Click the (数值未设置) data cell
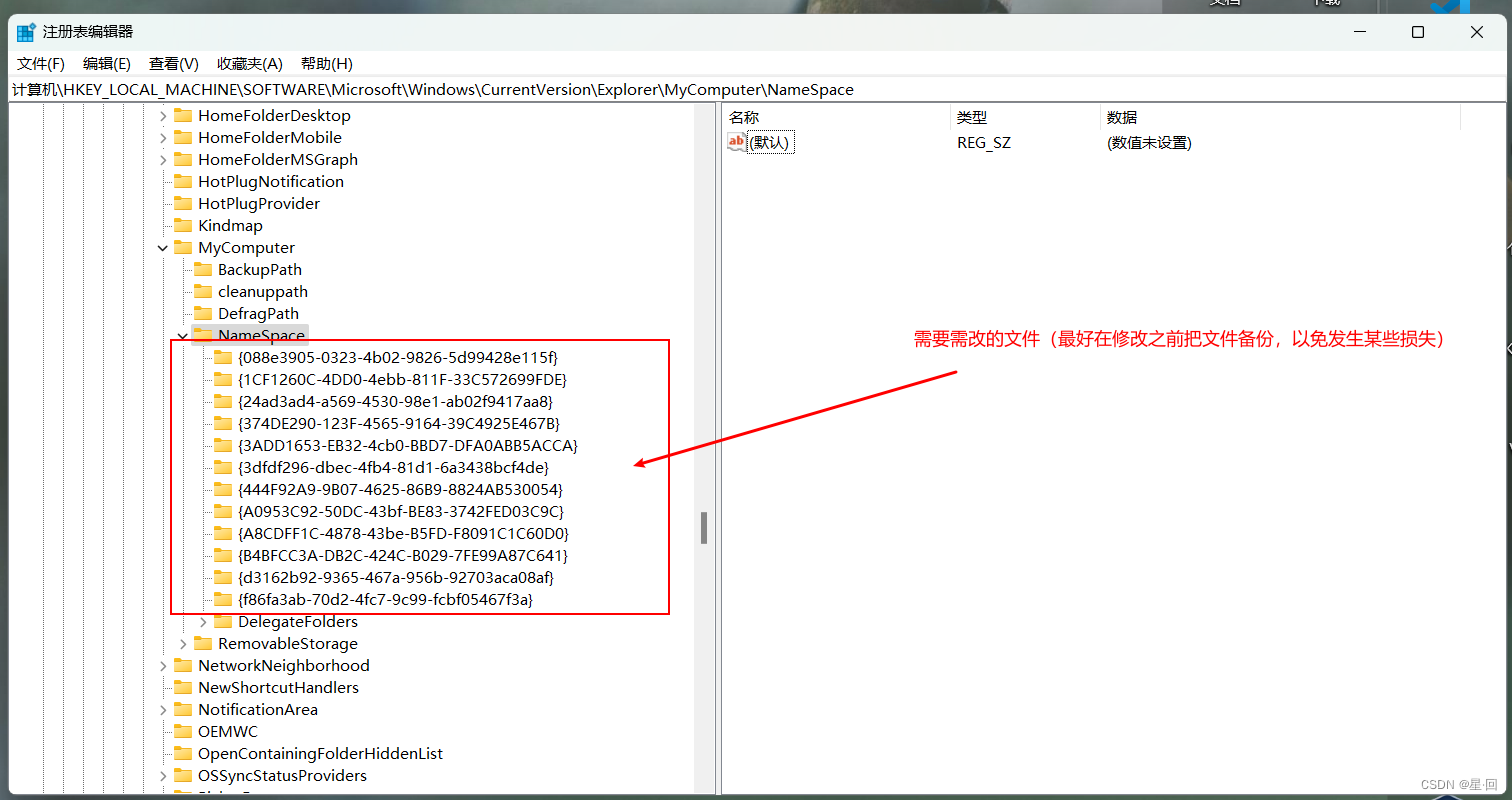Viewport: 1512px width, 800px height. click(x=1149, y=143)
